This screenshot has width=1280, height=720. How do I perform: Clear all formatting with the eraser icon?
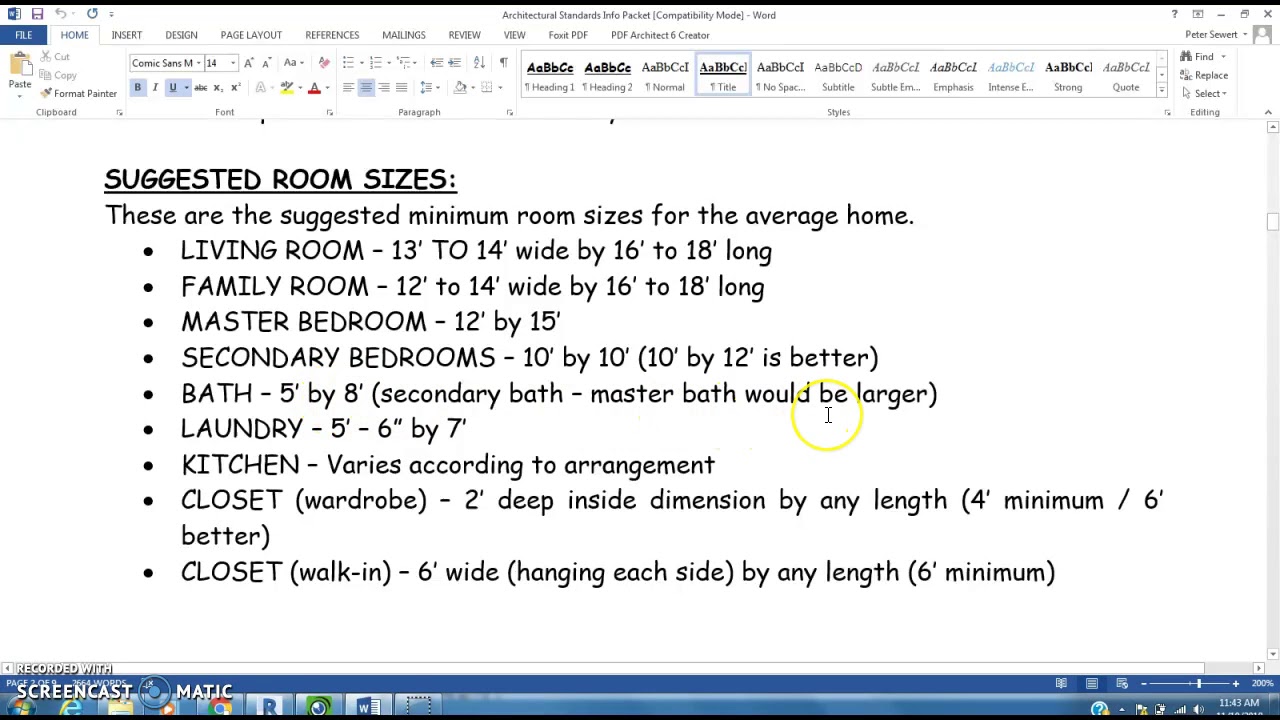click(324, 63)
